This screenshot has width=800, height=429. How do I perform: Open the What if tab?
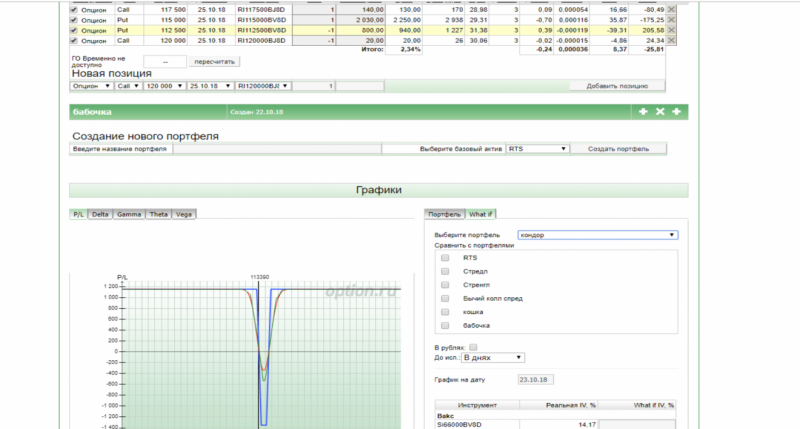point(481,214)
